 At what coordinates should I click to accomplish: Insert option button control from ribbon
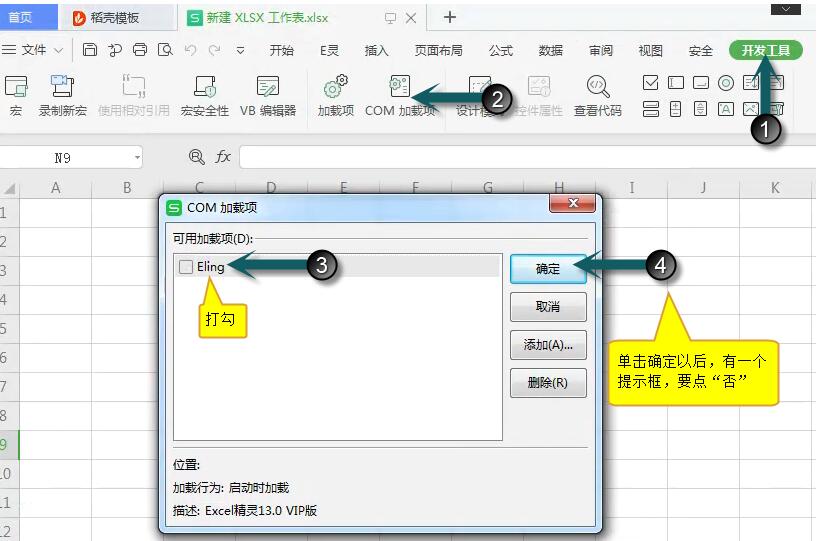(x=726, y=83)
